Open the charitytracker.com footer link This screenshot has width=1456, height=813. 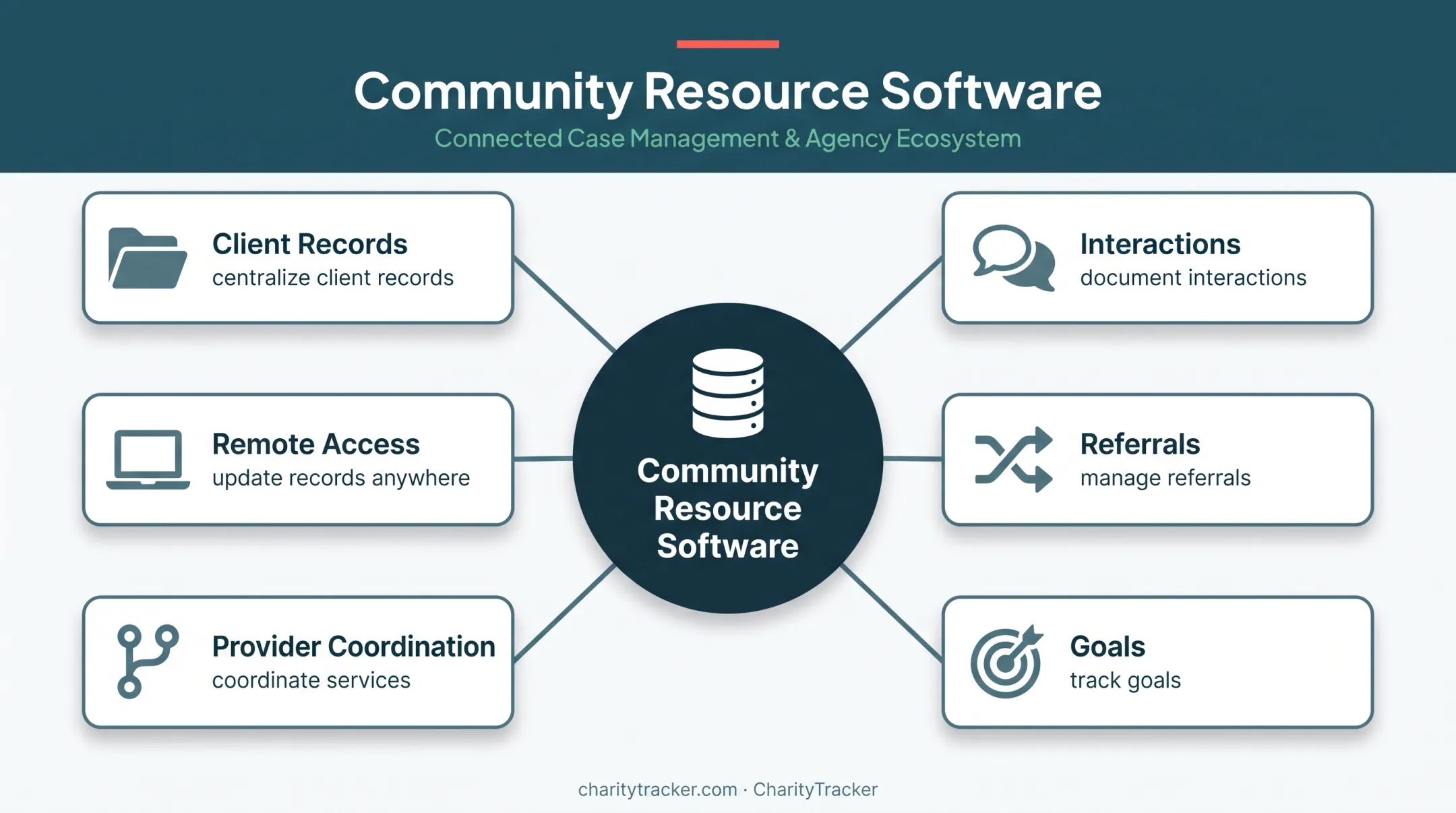pos(657,789)
